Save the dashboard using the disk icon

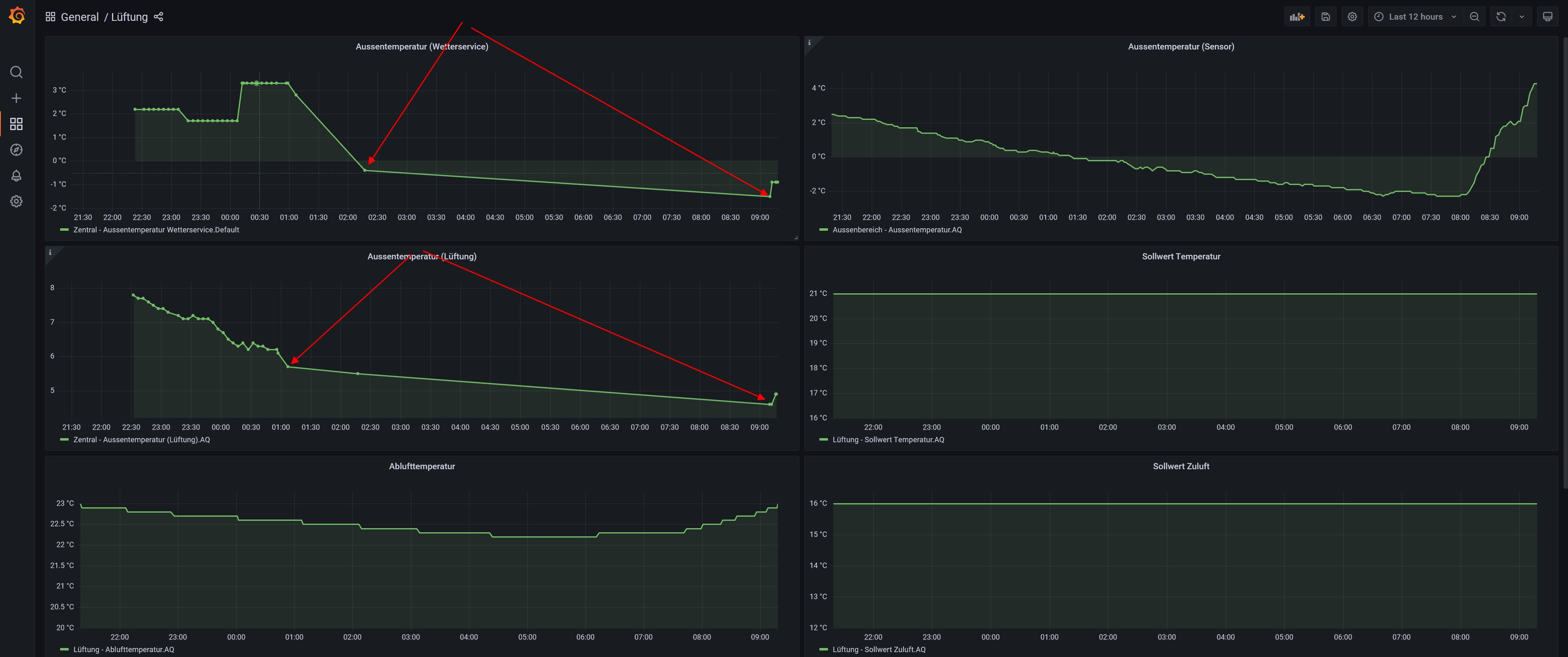[1326, 17]
